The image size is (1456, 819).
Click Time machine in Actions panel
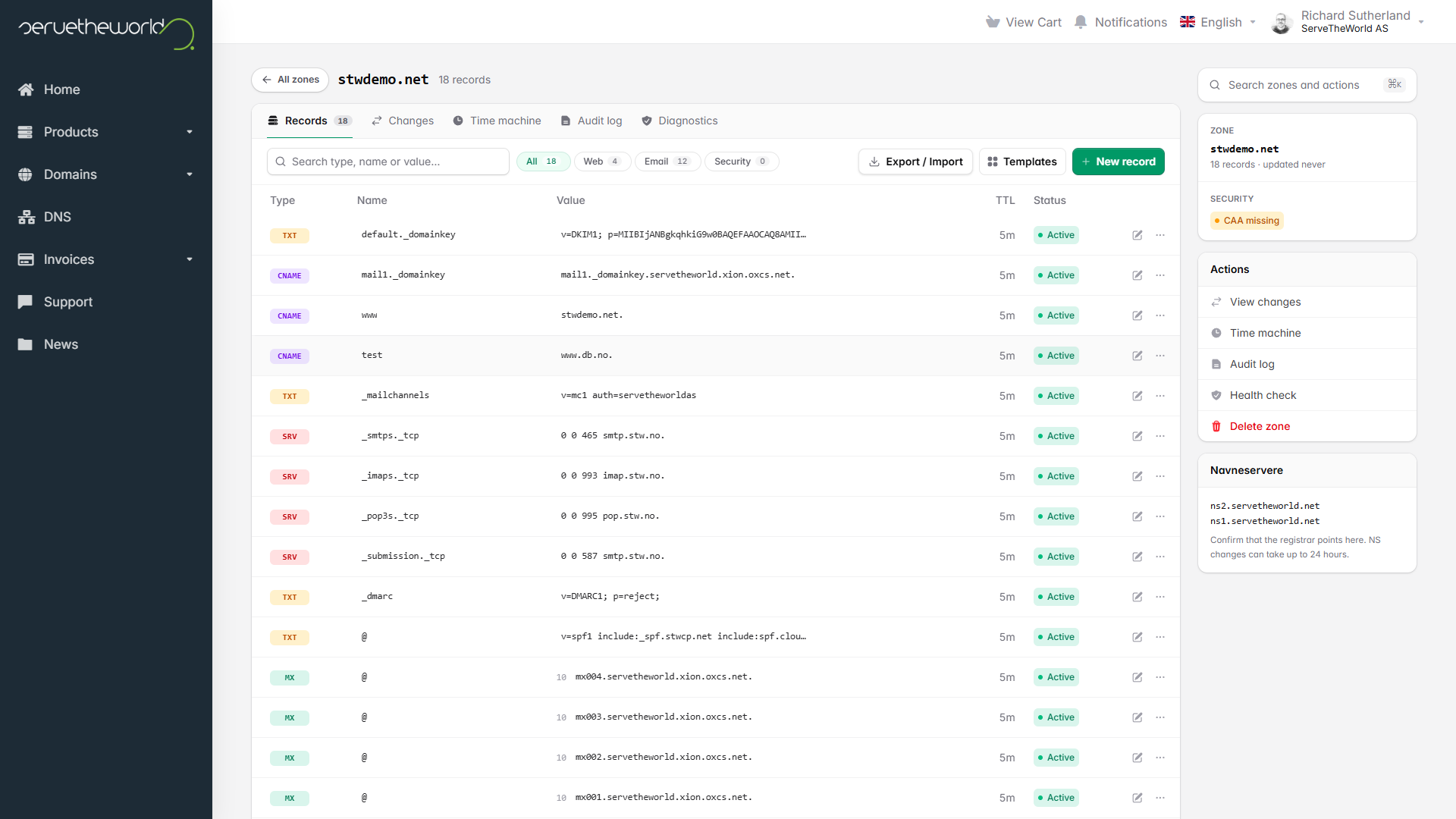tap(1307, 333)
